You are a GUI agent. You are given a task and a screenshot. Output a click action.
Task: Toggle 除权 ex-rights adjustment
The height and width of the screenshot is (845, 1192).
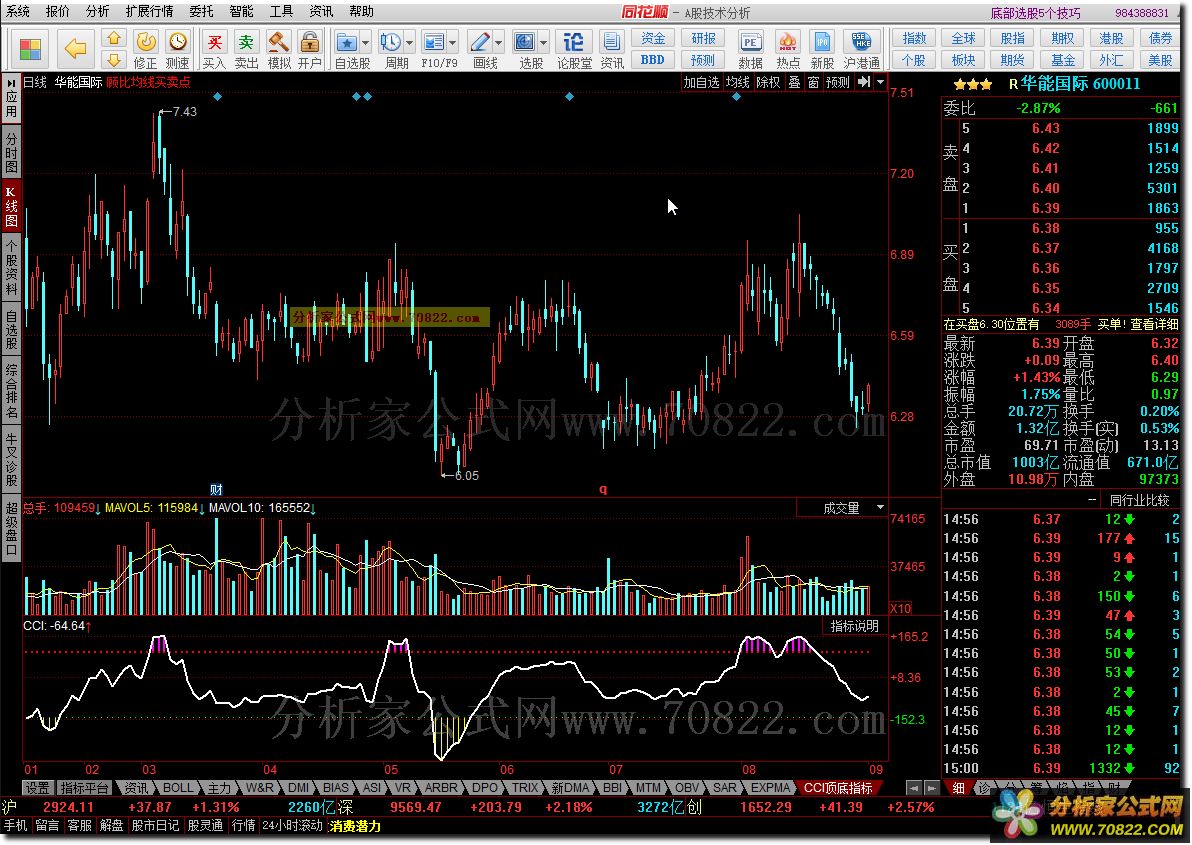(x=769, y=82)
